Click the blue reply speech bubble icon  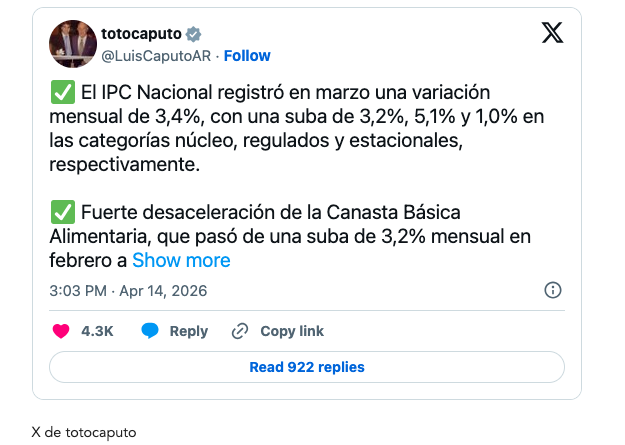point(150,331)
